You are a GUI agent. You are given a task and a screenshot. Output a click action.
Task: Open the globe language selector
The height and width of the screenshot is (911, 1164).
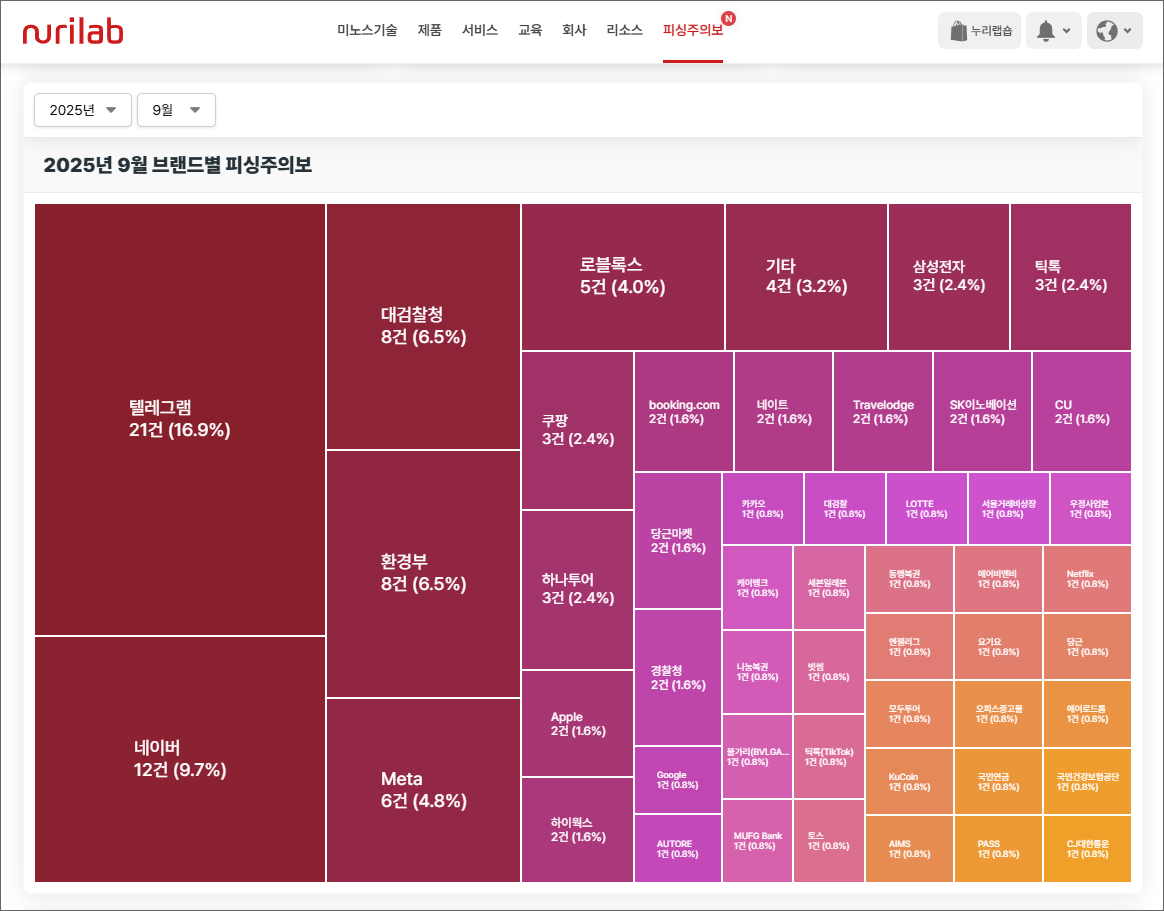1114,31
